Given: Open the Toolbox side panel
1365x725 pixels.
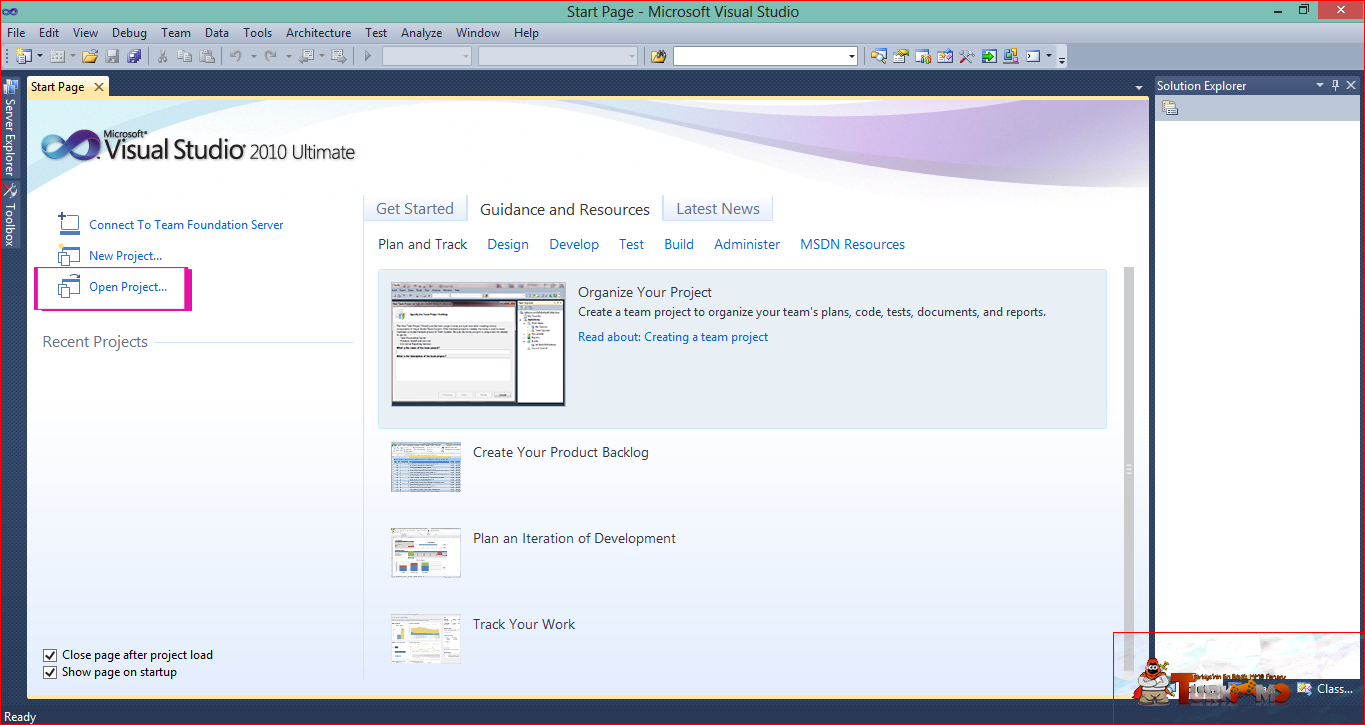Looking at the screenshot, I should click(10, 215).
